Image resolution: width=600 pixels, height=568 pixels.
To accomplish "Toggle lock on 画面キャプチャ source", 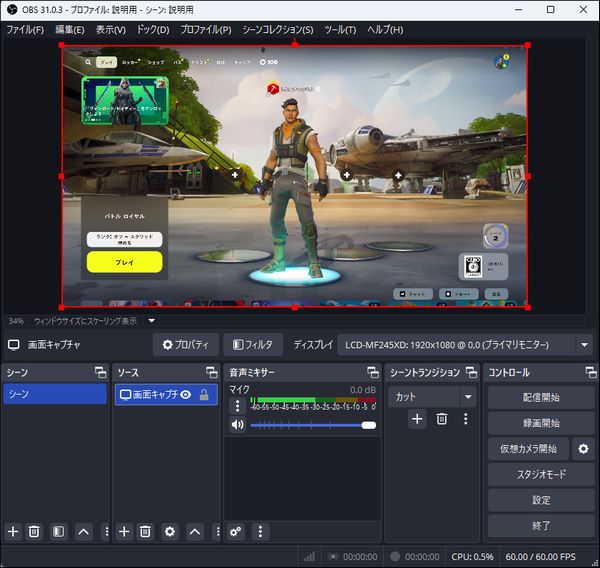I will (x=204, y=395).
